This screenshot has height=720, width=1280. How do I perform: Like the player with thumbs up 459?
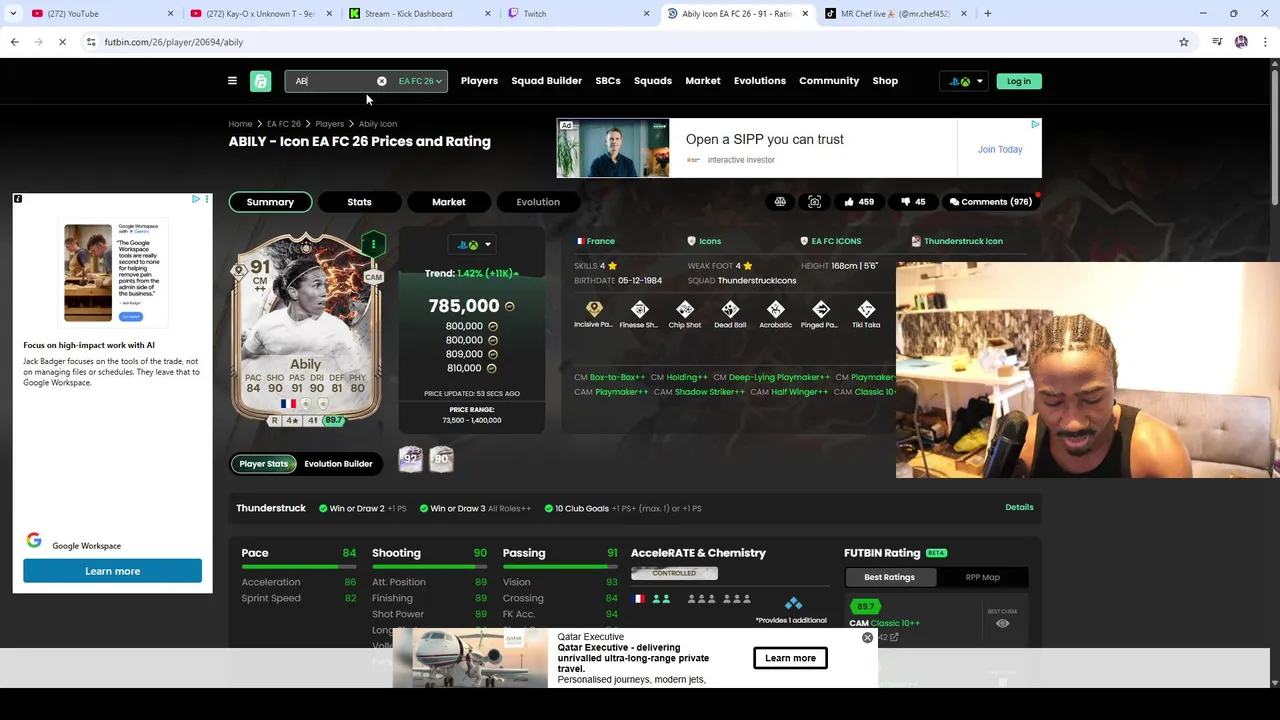(858, 202)
